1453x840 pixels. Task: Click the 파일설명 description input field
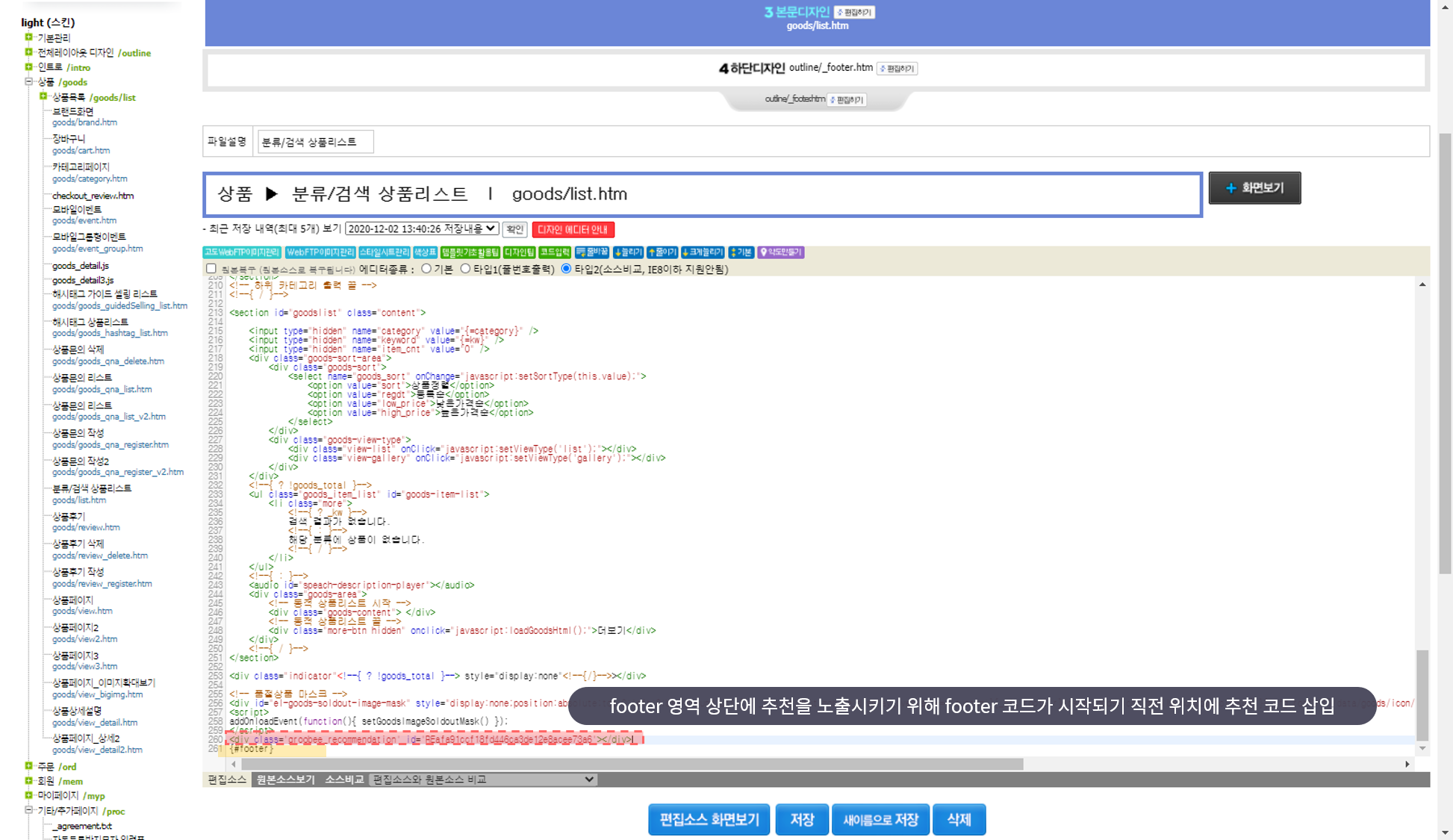click(315, 142)
